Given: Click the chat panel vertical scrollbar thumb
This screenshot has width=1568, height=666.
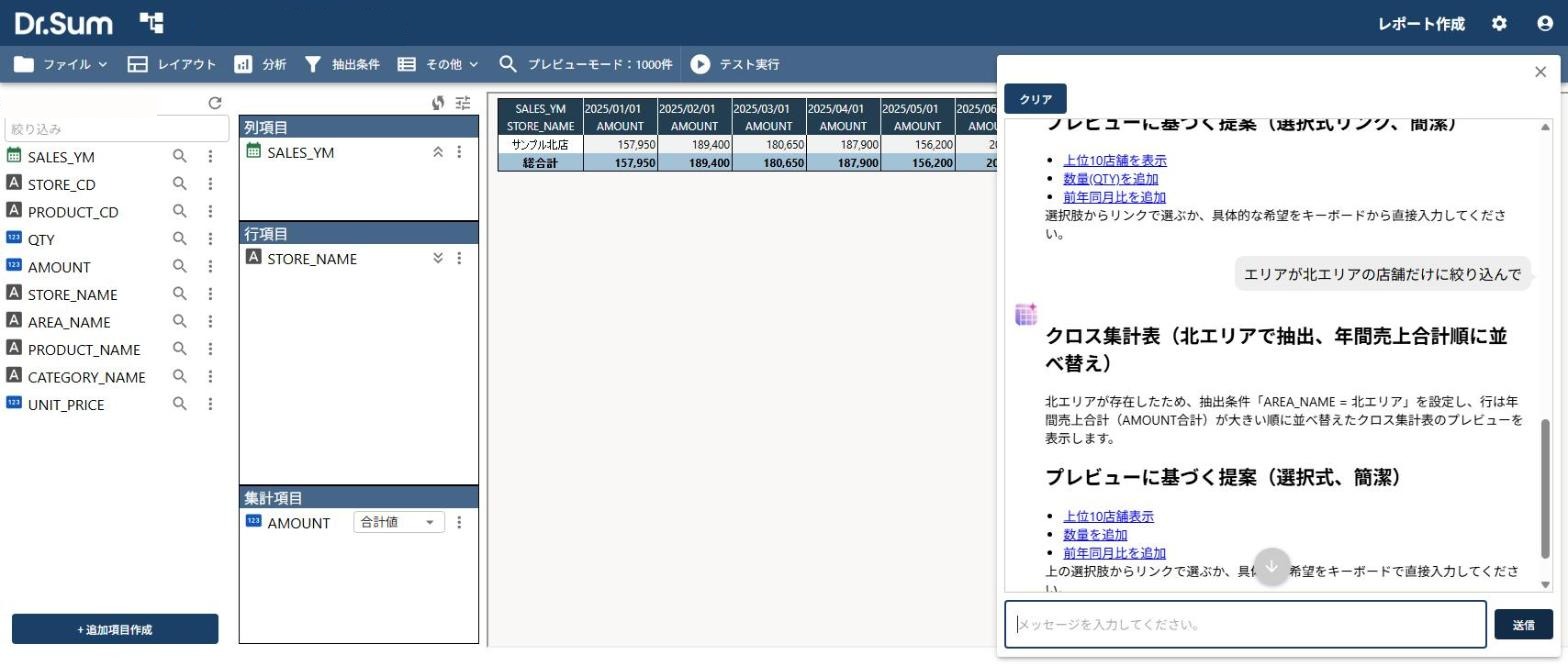Looking at the screenshot, I should point(1545,488).
